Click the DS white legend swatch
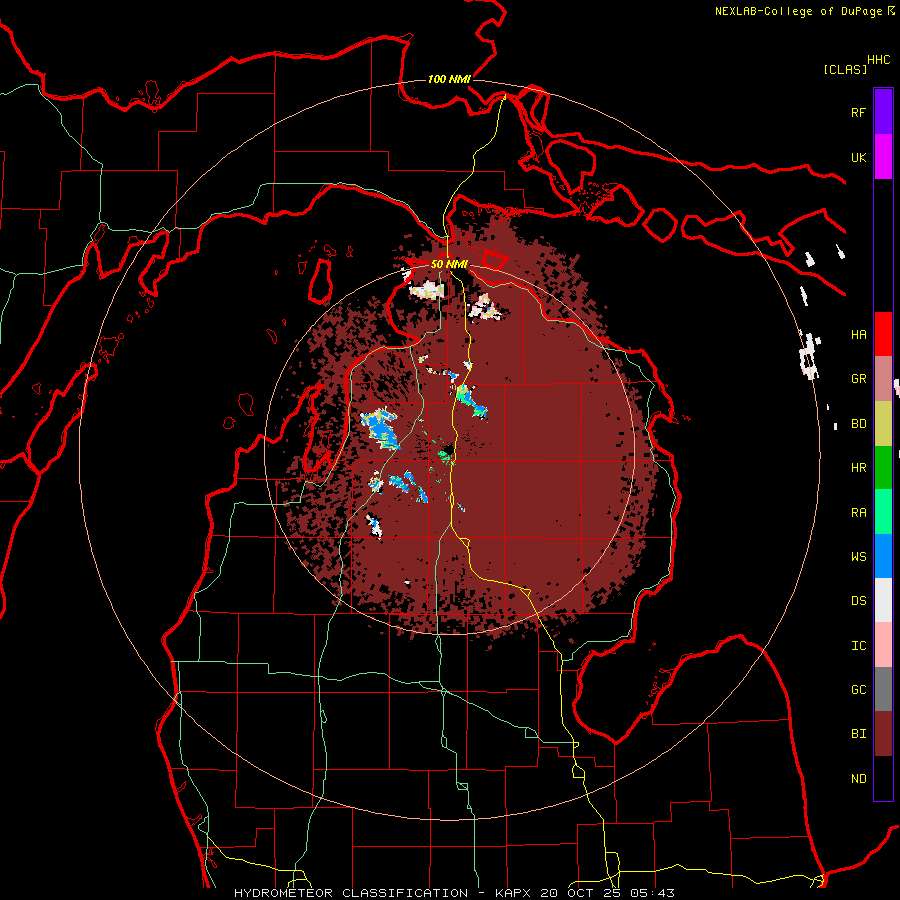This screenshot has width=900, height=900. click(883, 600)
